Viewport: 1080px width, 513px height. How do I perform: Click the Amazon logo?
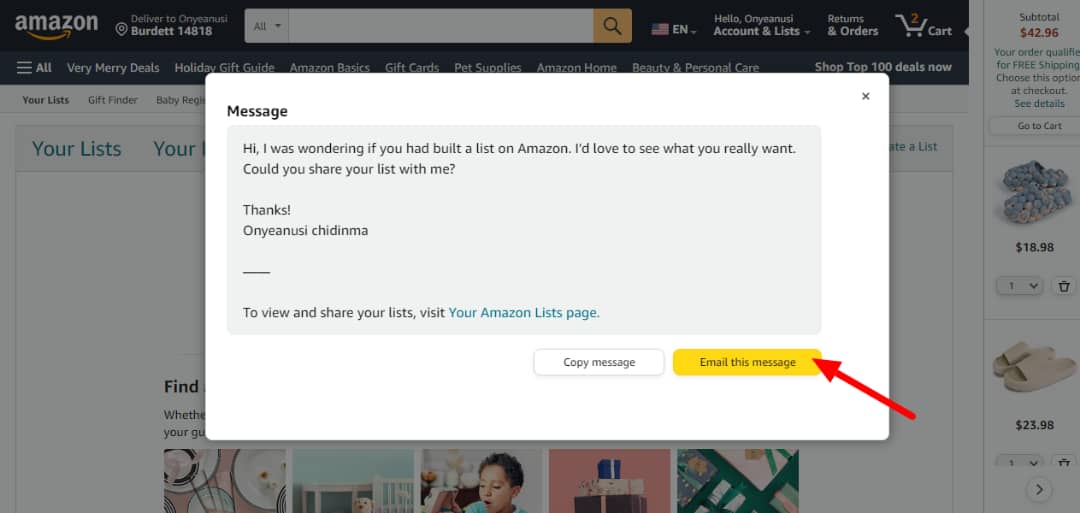tap(56, 26)
